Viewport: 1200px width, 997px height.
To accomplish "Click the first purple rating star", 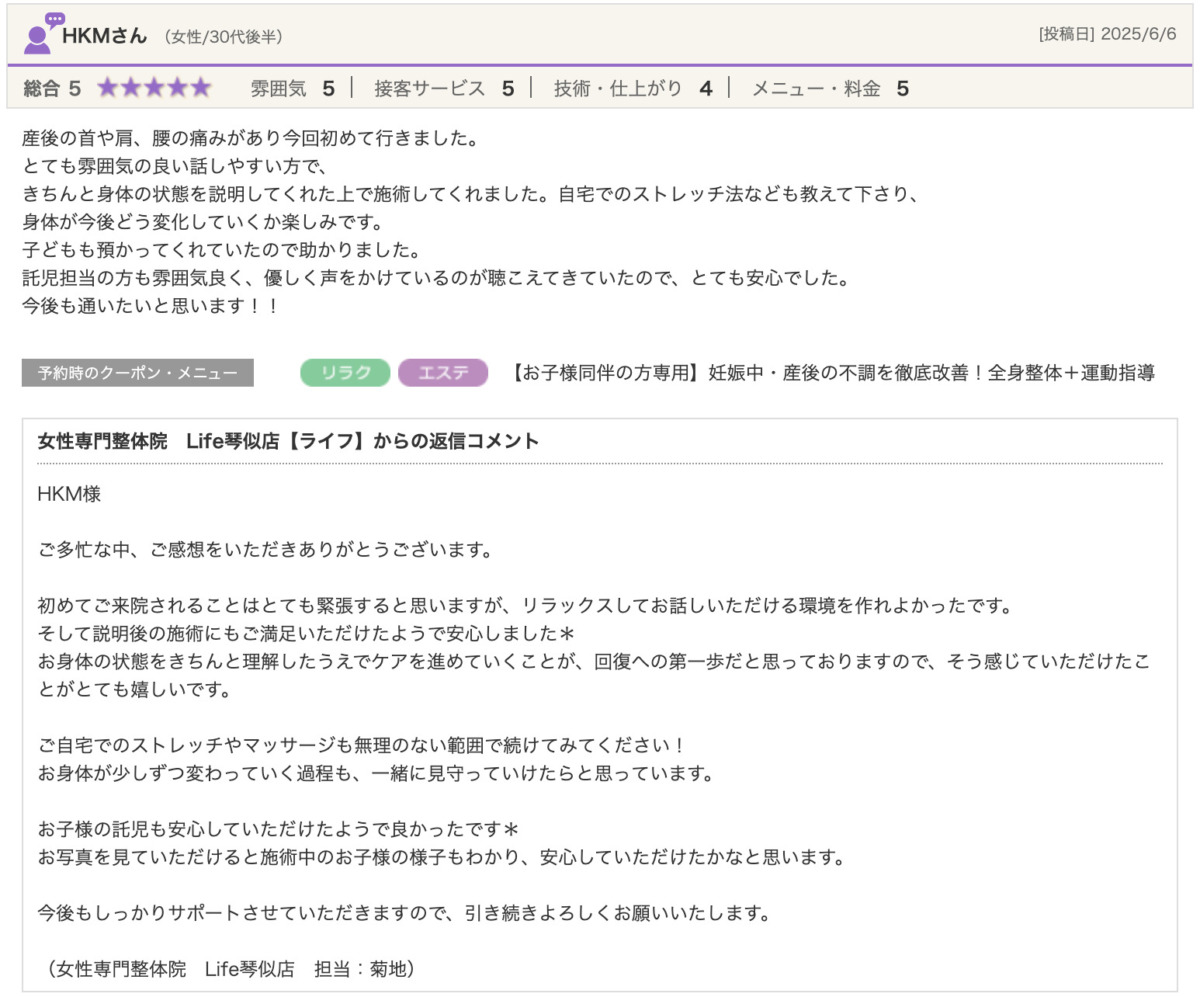I will pyautogui.click(x=107, y=88).
